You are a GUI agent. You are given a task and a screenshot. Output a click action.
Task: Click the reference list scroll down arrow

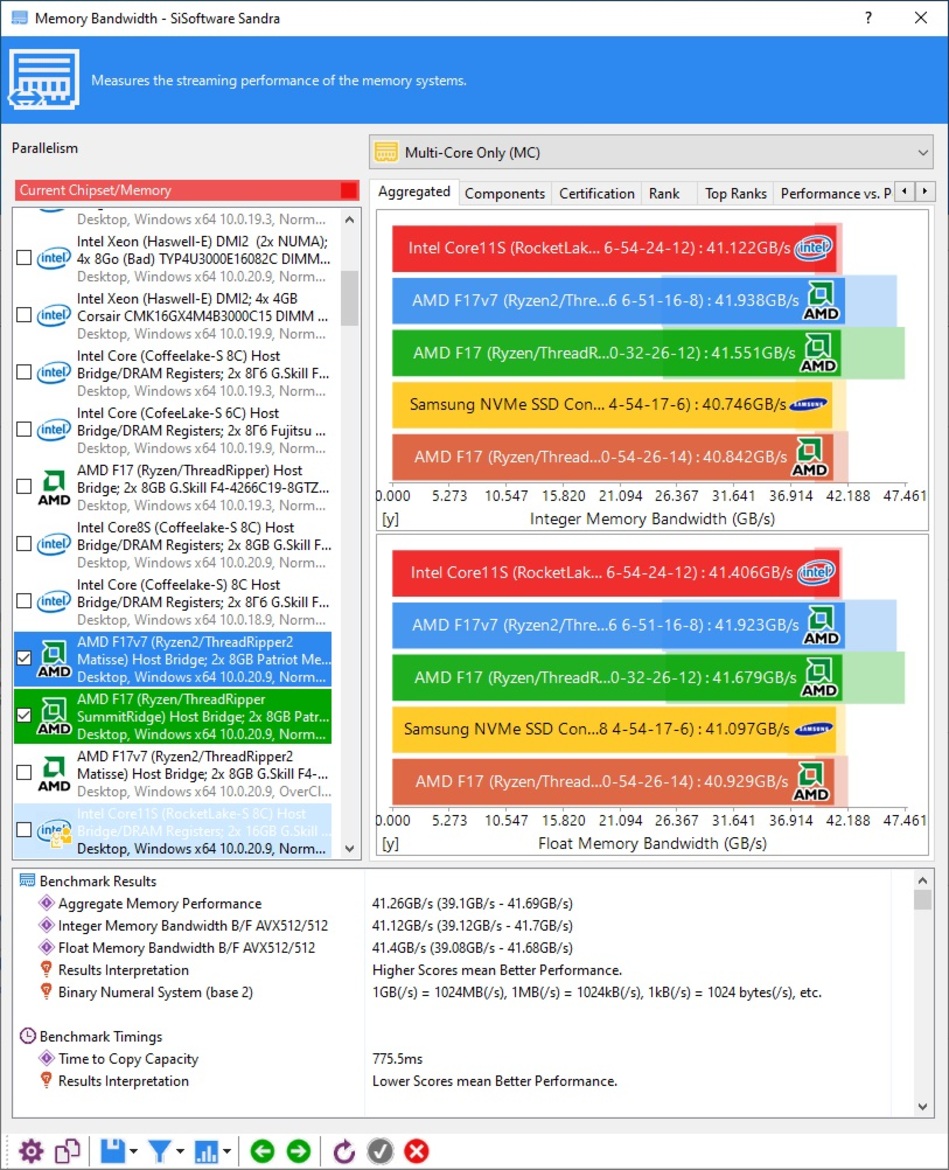click(x=349, y=848)
